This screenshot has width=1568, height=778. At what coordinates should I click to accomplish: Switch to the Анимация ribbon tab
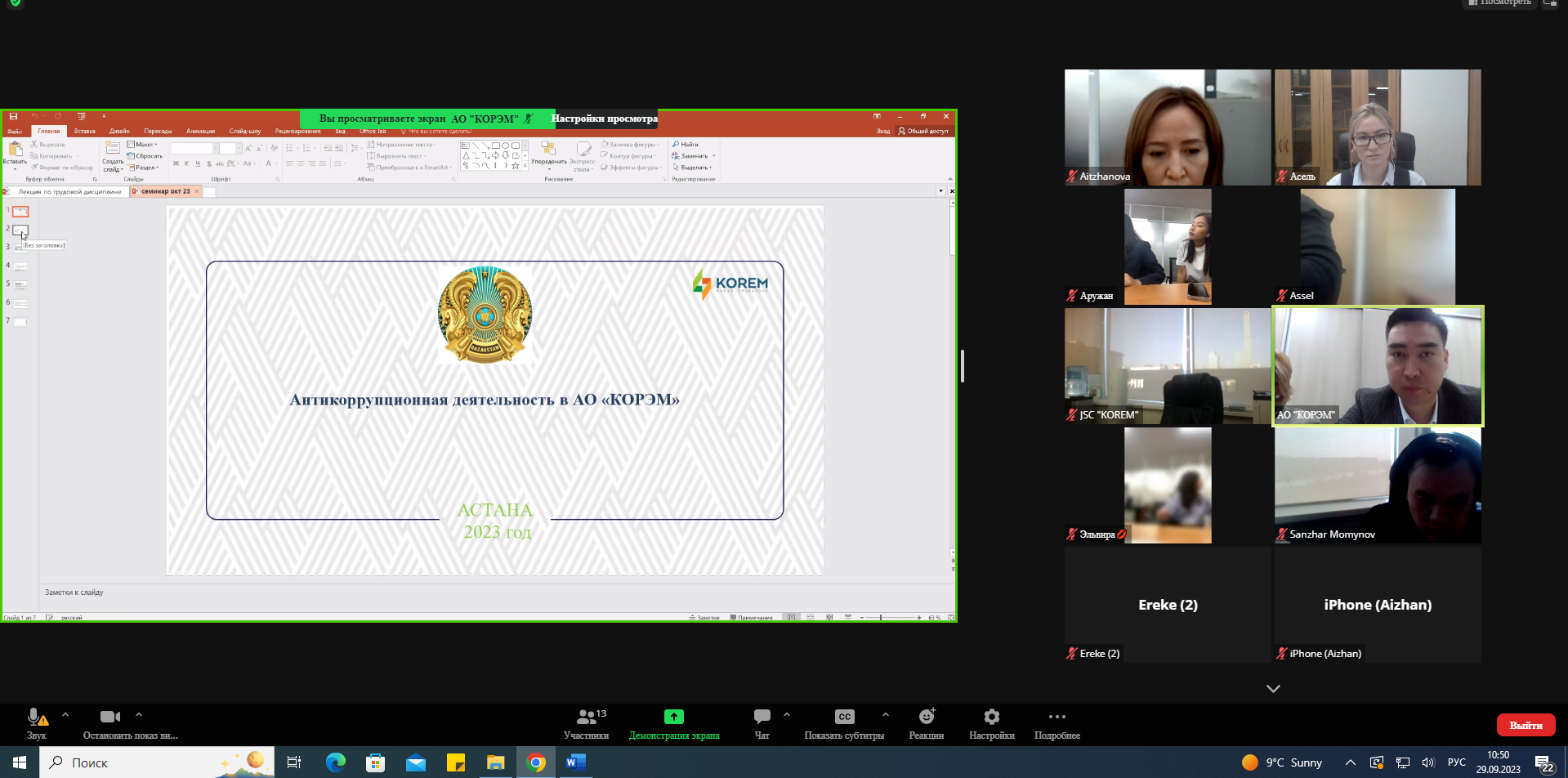tap(200, 131)
